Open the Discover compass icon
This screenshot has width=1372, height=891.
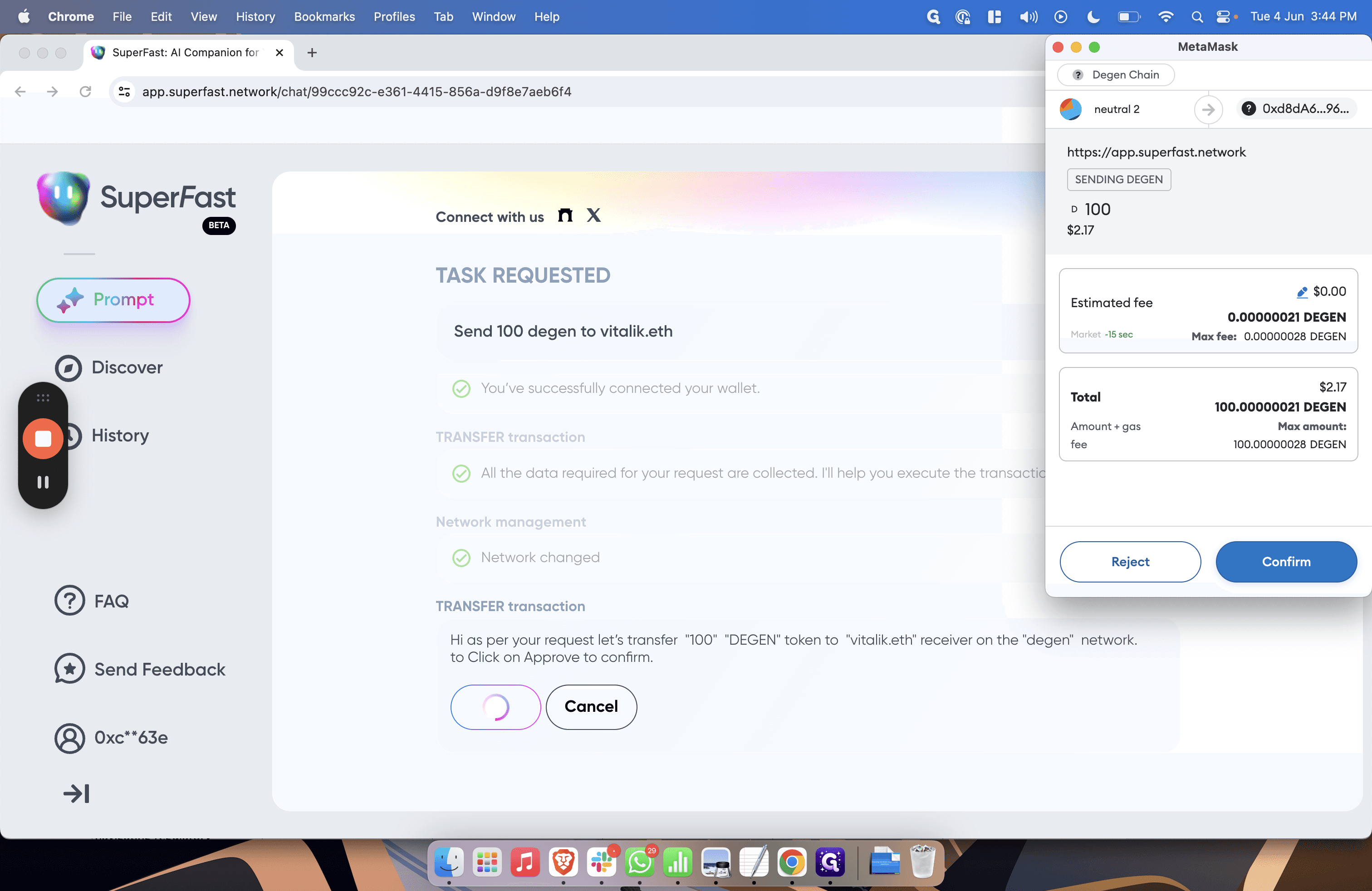pos(69,367)
